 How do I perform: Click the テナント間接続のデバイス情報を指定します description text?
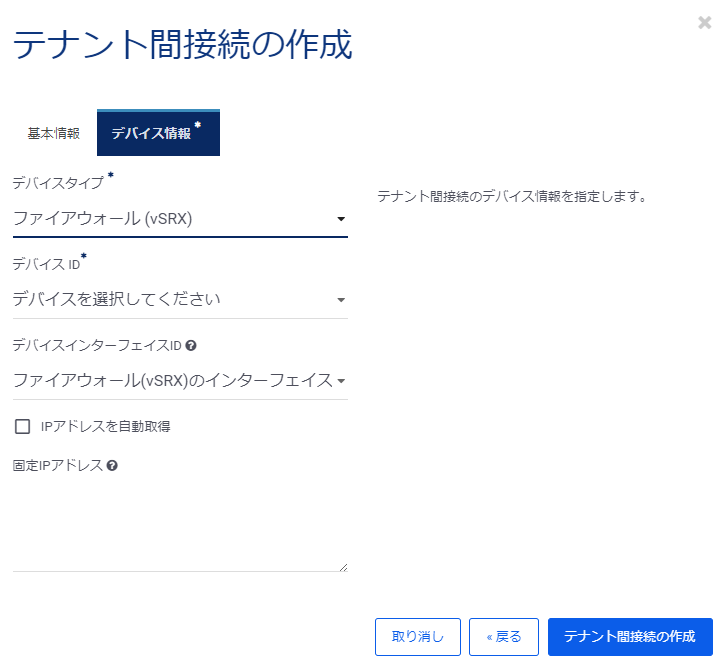pos(513,197)
